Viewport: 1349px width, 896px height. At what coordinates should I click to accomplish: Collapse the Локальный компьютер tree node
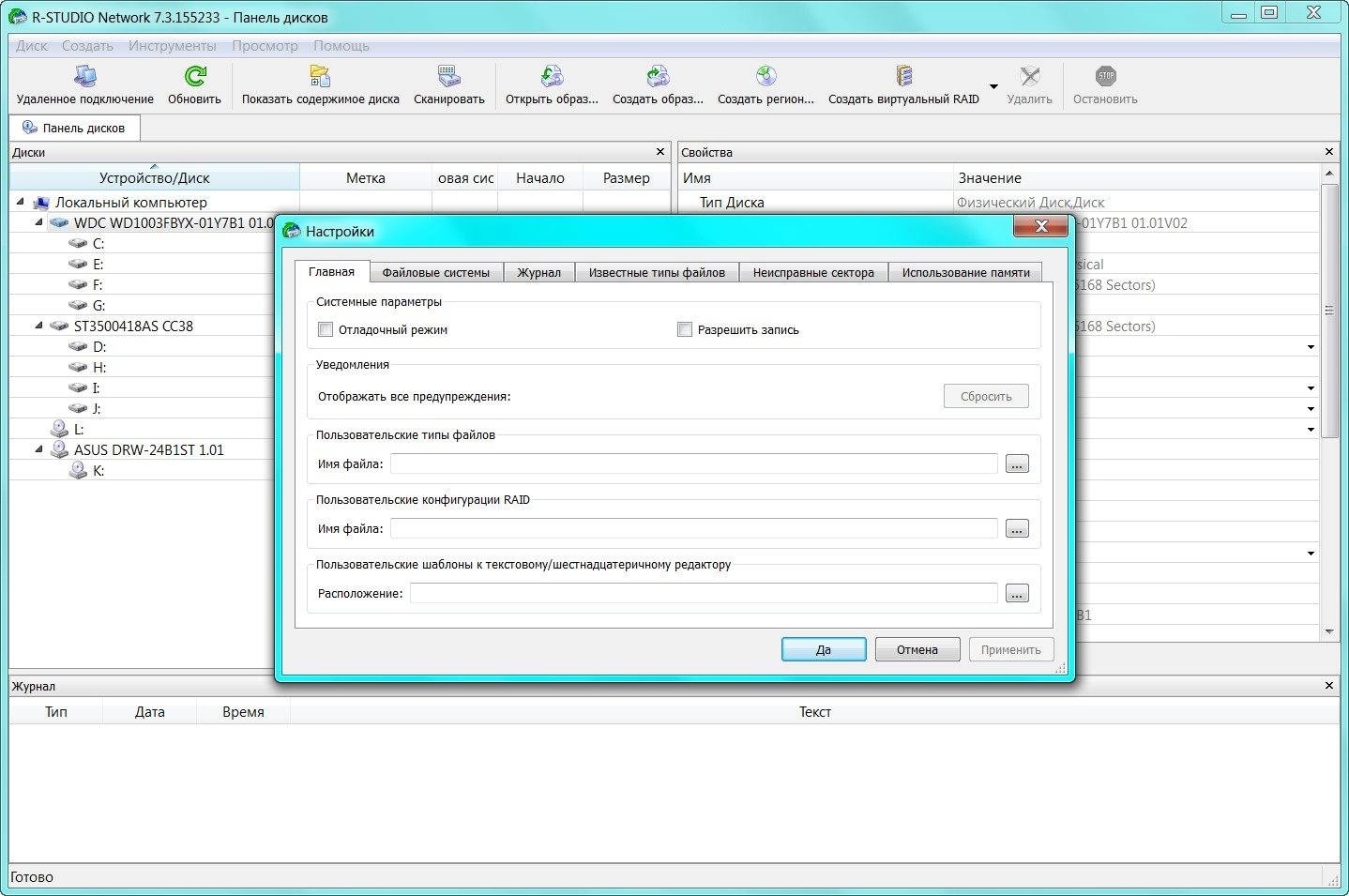point(20,202)
